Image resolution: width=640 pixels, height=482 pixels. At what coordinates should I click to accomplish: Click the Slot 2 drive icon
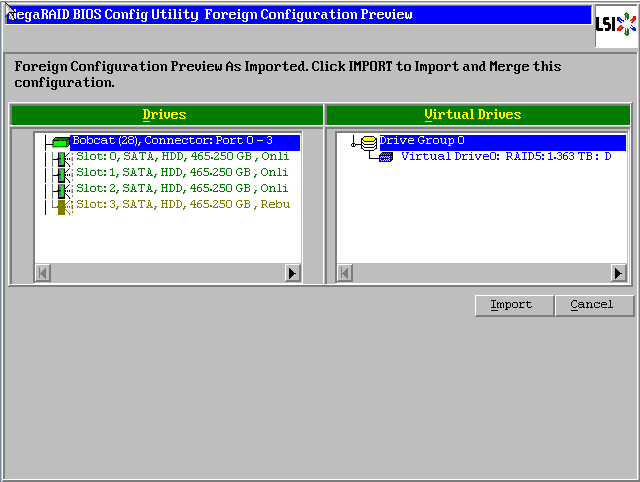tap(61, 190)
